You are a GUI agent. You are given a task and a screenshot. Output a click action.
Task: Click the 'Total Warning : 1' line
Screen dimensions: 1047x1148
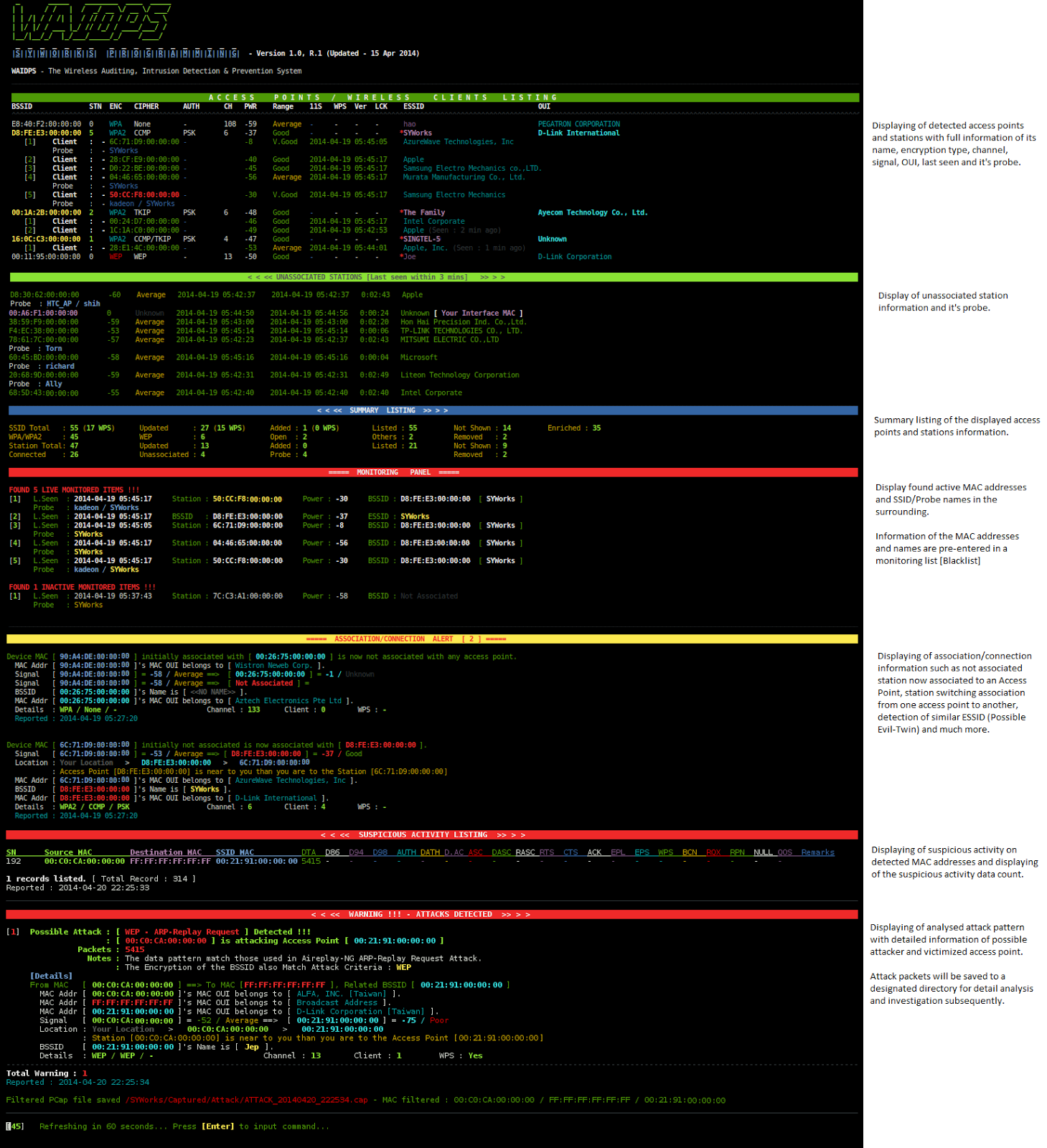[x=47, y=1073]
